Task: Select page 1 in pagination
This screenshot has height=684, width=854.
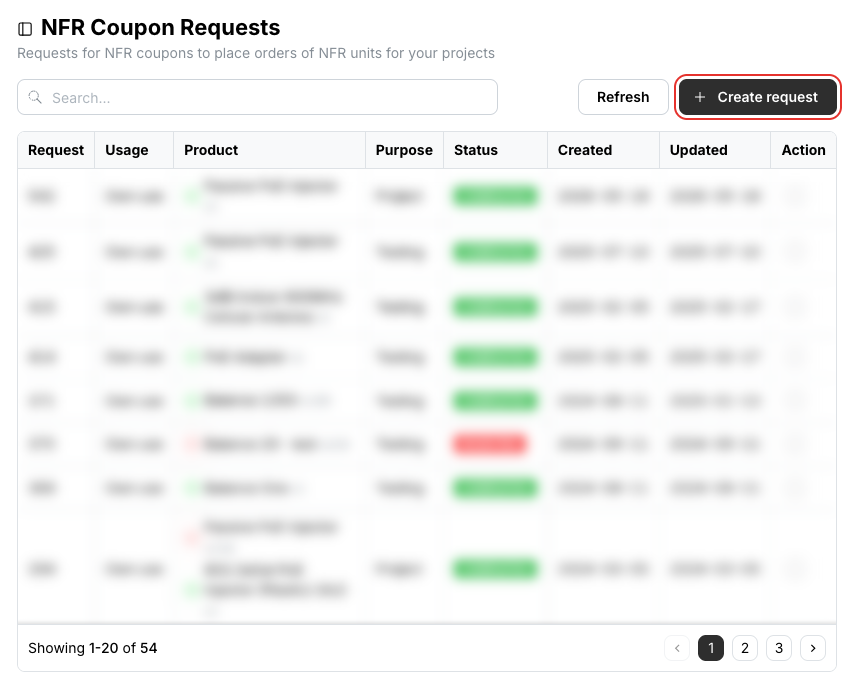Action: (x=711, y=648)
